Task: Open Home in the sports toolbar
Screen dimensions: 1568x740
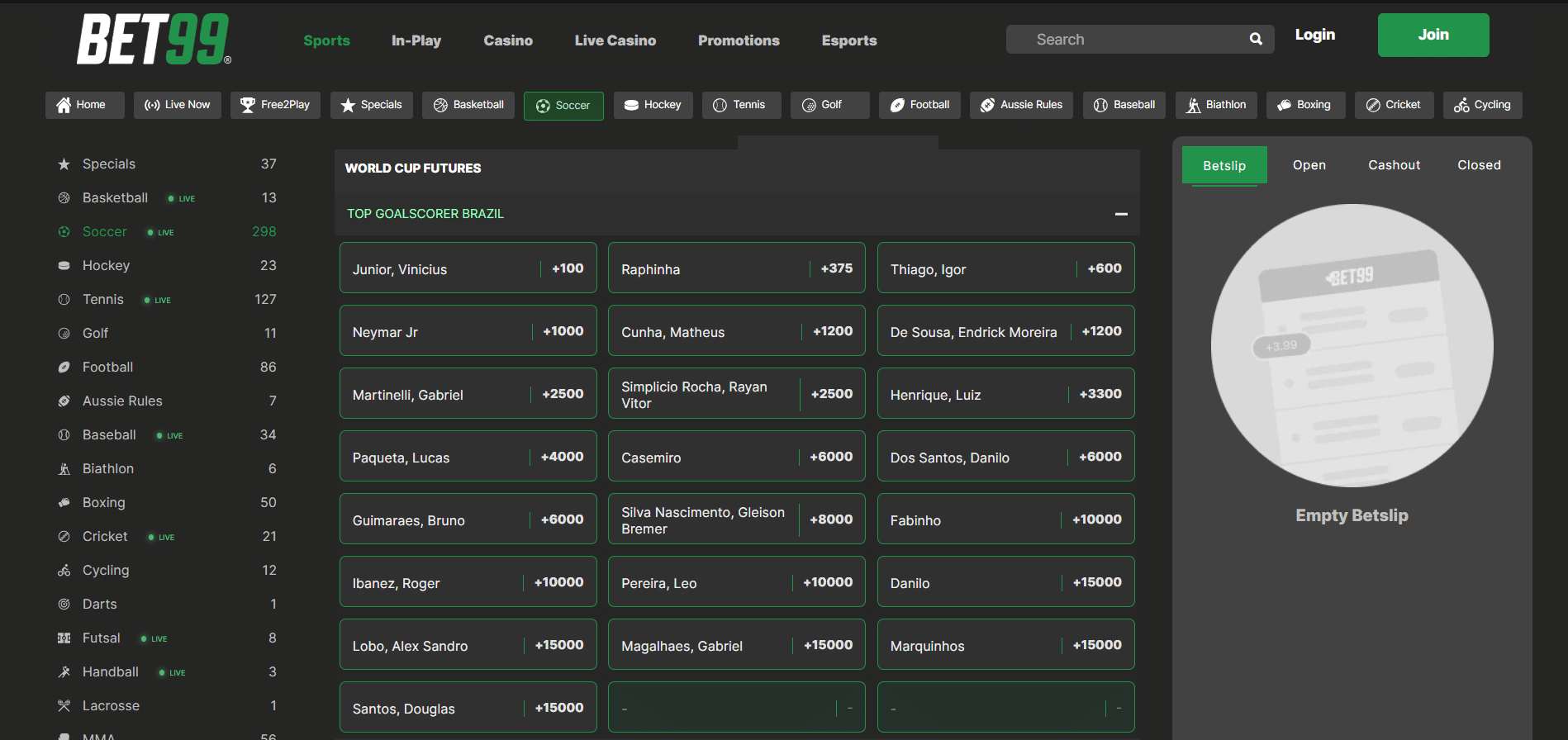Action: (x=85, y=105)
